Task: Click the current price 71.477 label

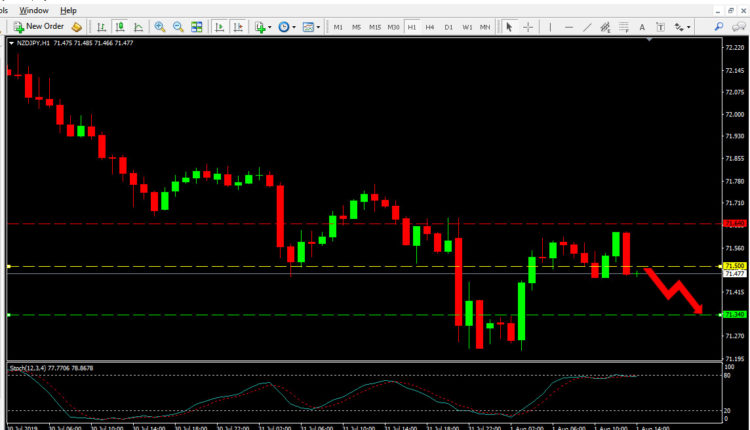Action: (x=734, y=274)
